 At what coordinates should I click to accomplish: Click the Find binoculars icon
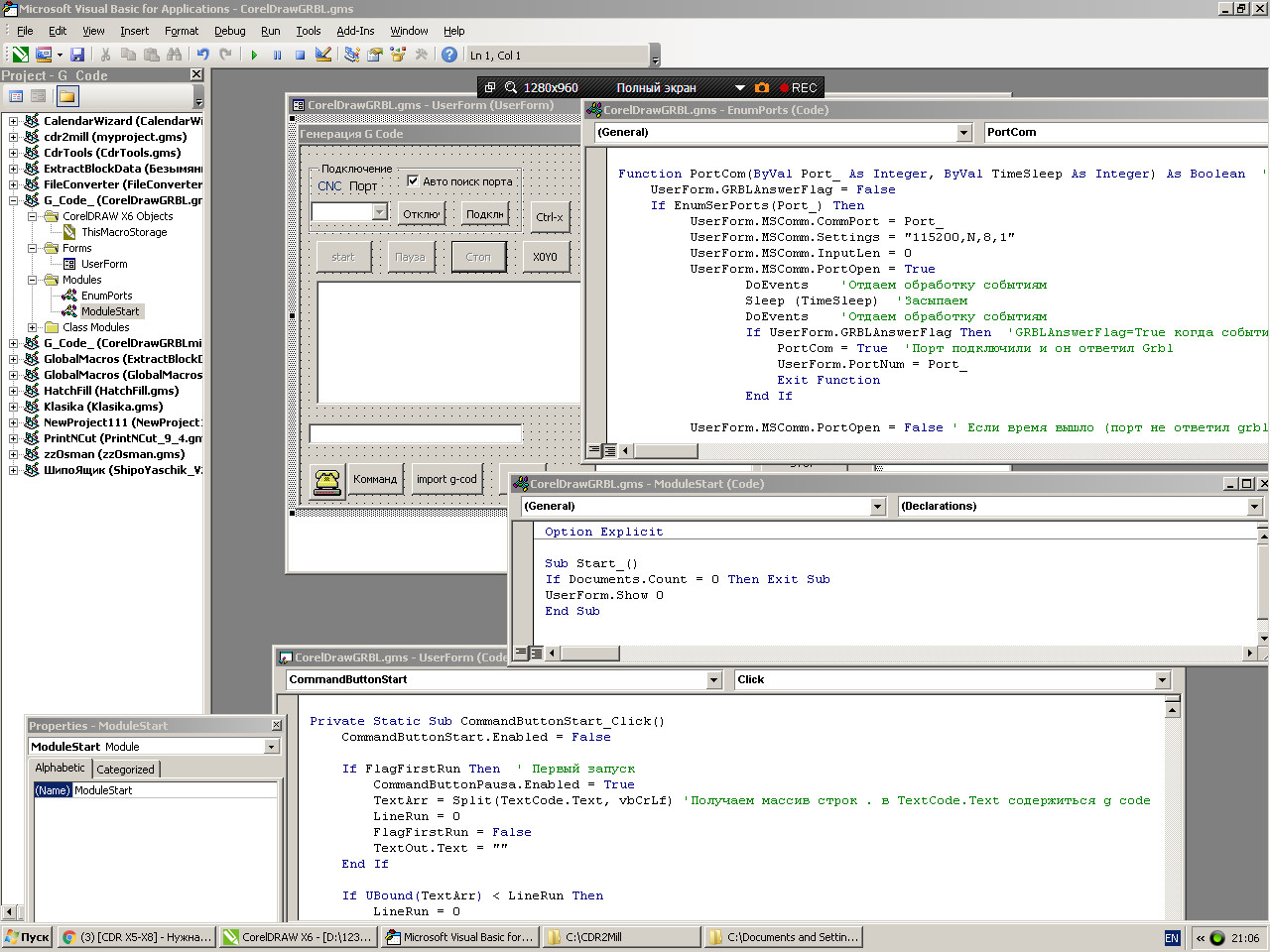pyautogui.click(x=175, y=56)
